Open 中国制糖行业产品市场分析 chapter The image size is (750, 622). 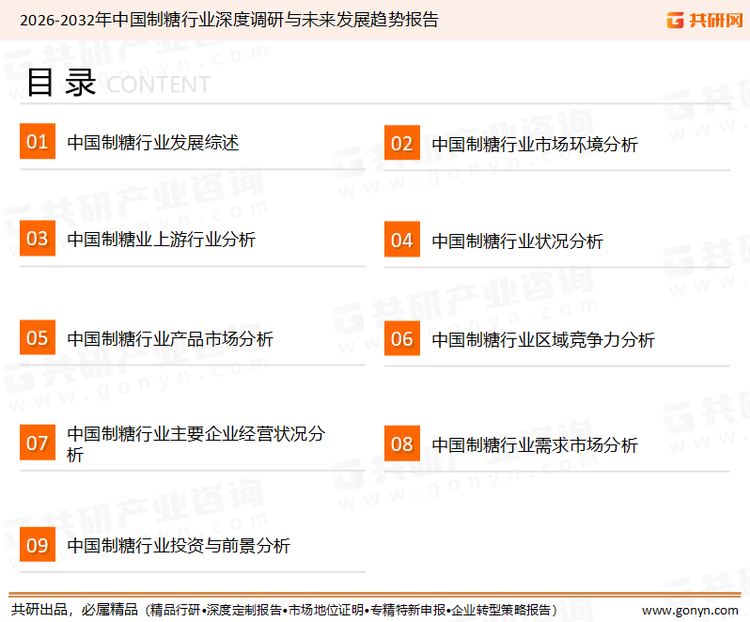(x=169, y=339)
